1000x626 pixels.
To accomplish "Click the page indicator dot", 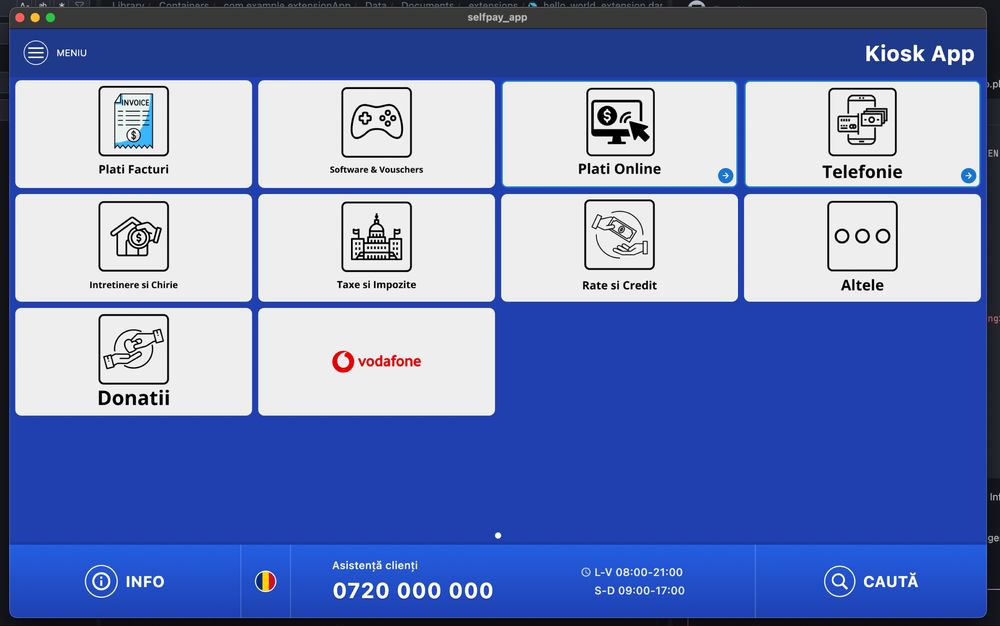I will tap(498, 535).
